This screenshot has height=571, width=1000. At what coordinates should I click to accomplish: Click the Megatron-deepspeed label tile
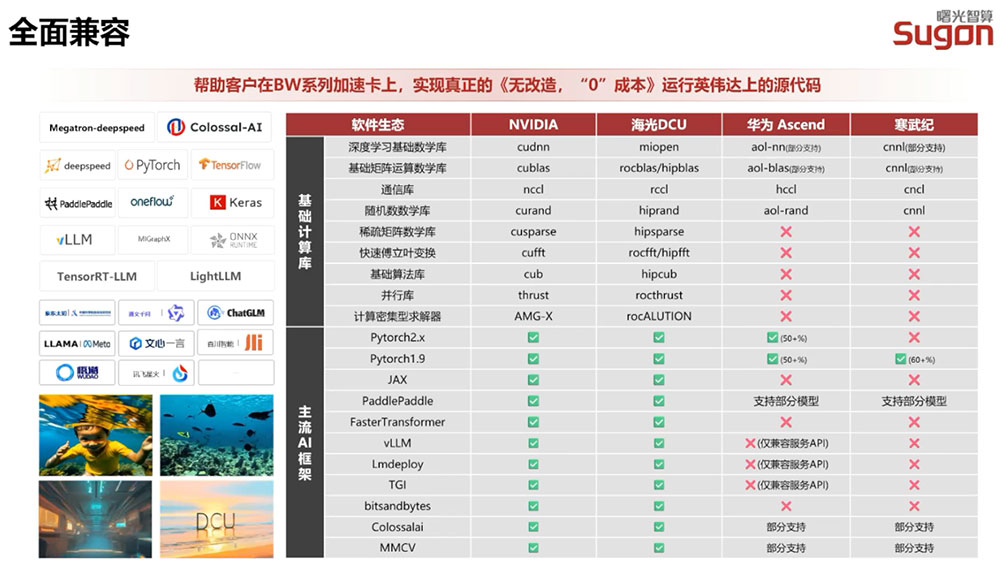(97, 128)
